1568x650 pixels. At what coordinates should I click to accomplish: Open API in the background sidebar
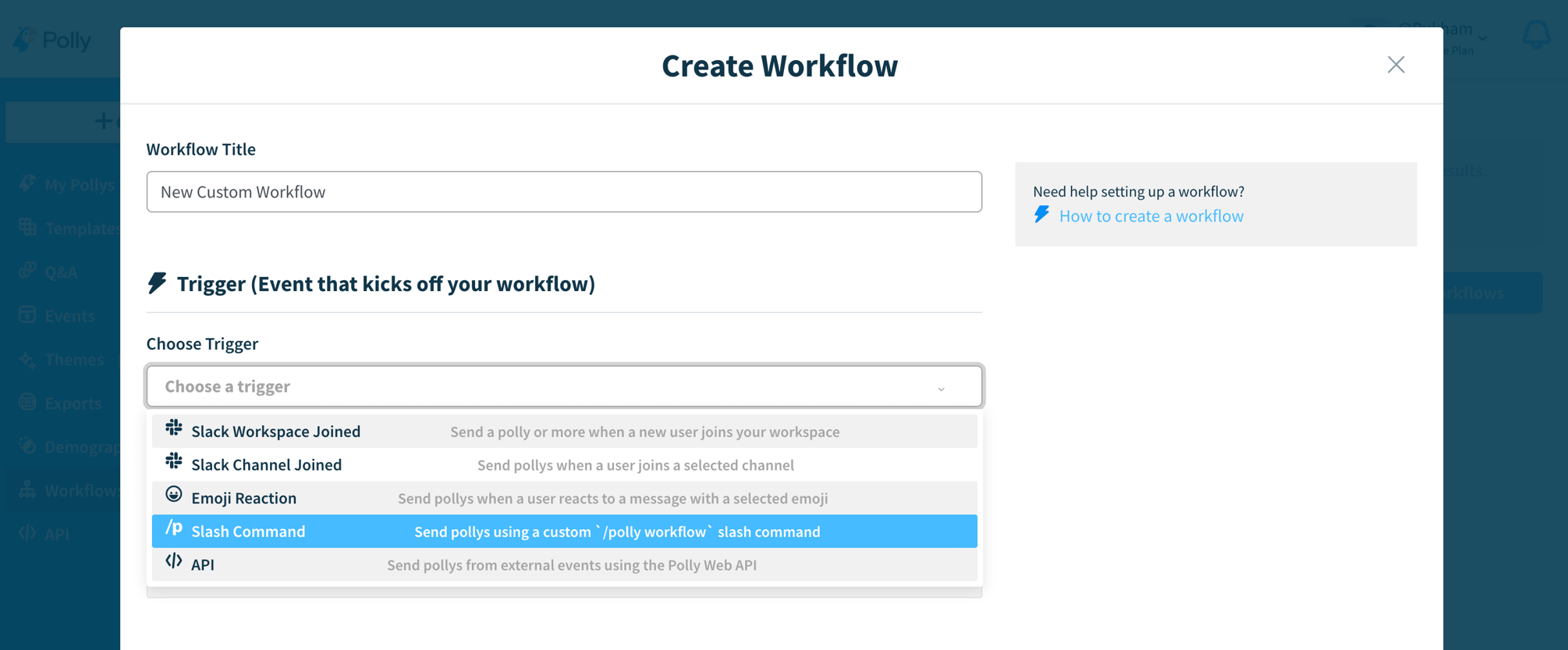(x=44, y=535)
